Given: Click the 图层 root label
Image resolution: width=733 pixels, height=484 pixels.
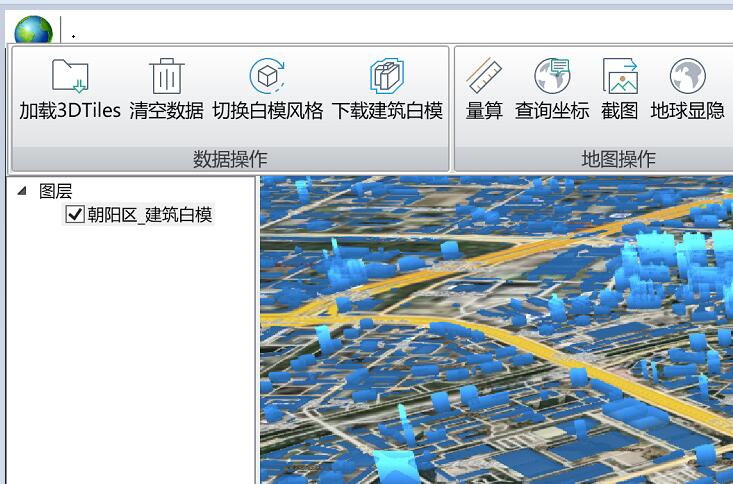Looking at the screenshot, I should click(56, 191).
